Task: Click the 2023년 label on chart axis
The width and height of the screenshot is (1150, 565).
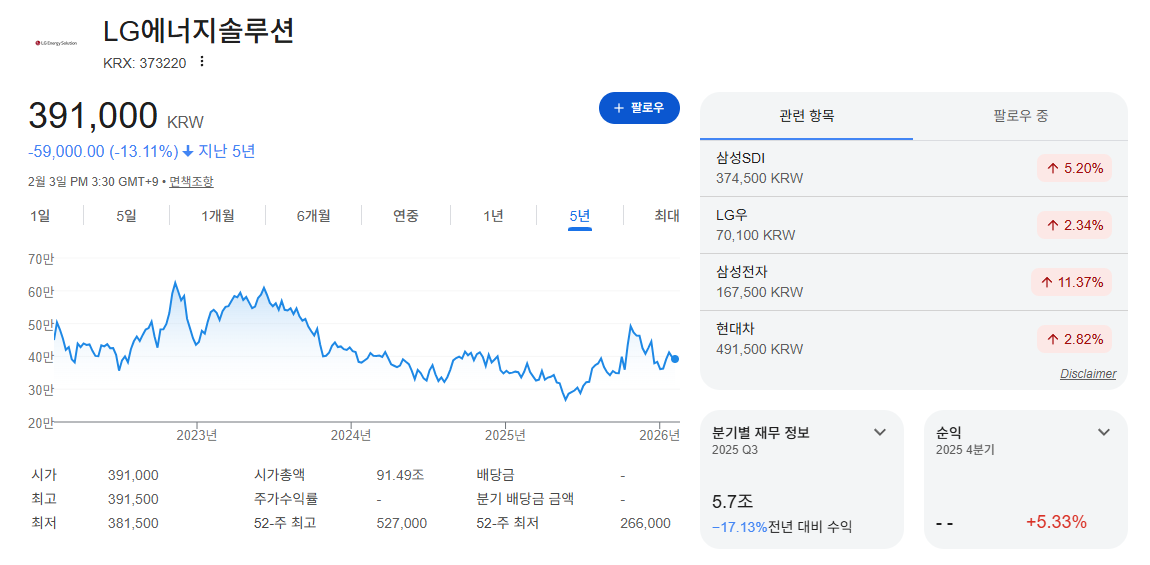Action: point(197,435)
